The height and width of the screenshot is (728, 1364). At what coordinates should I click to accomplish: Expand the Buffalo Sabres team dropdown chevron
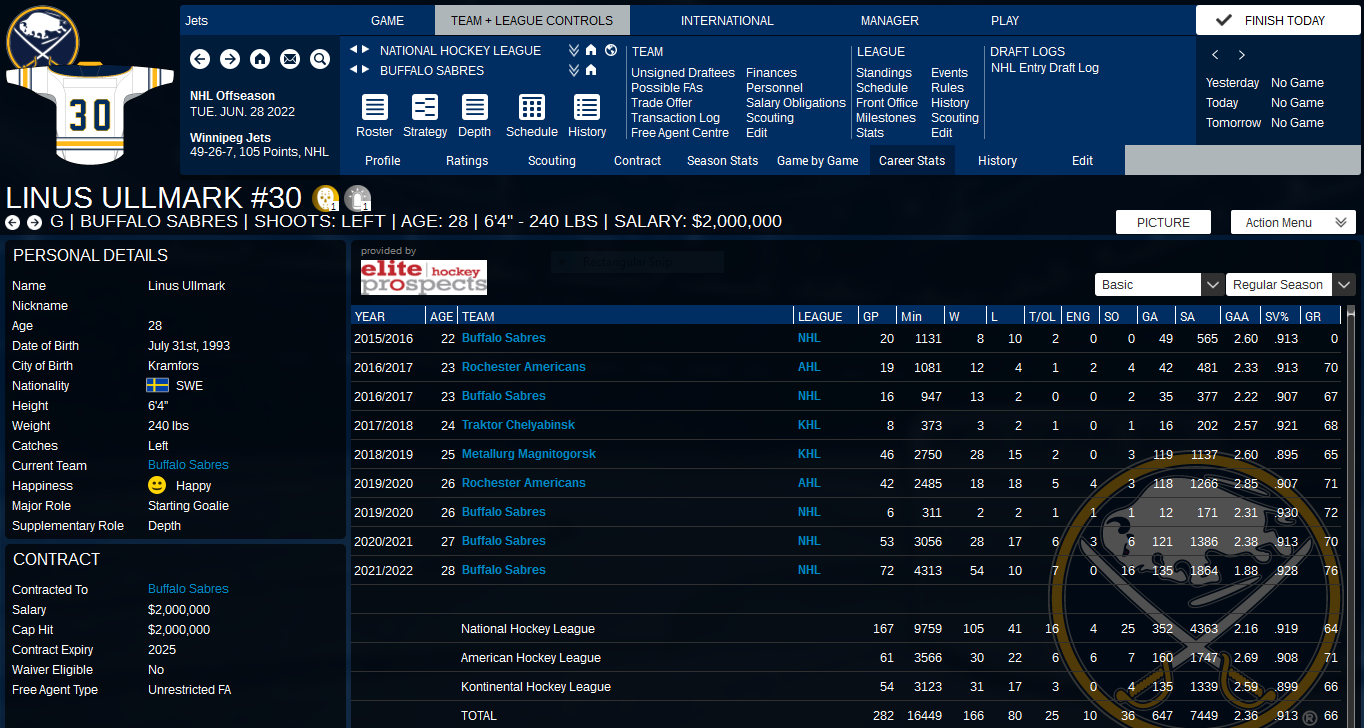click(574, 70)
